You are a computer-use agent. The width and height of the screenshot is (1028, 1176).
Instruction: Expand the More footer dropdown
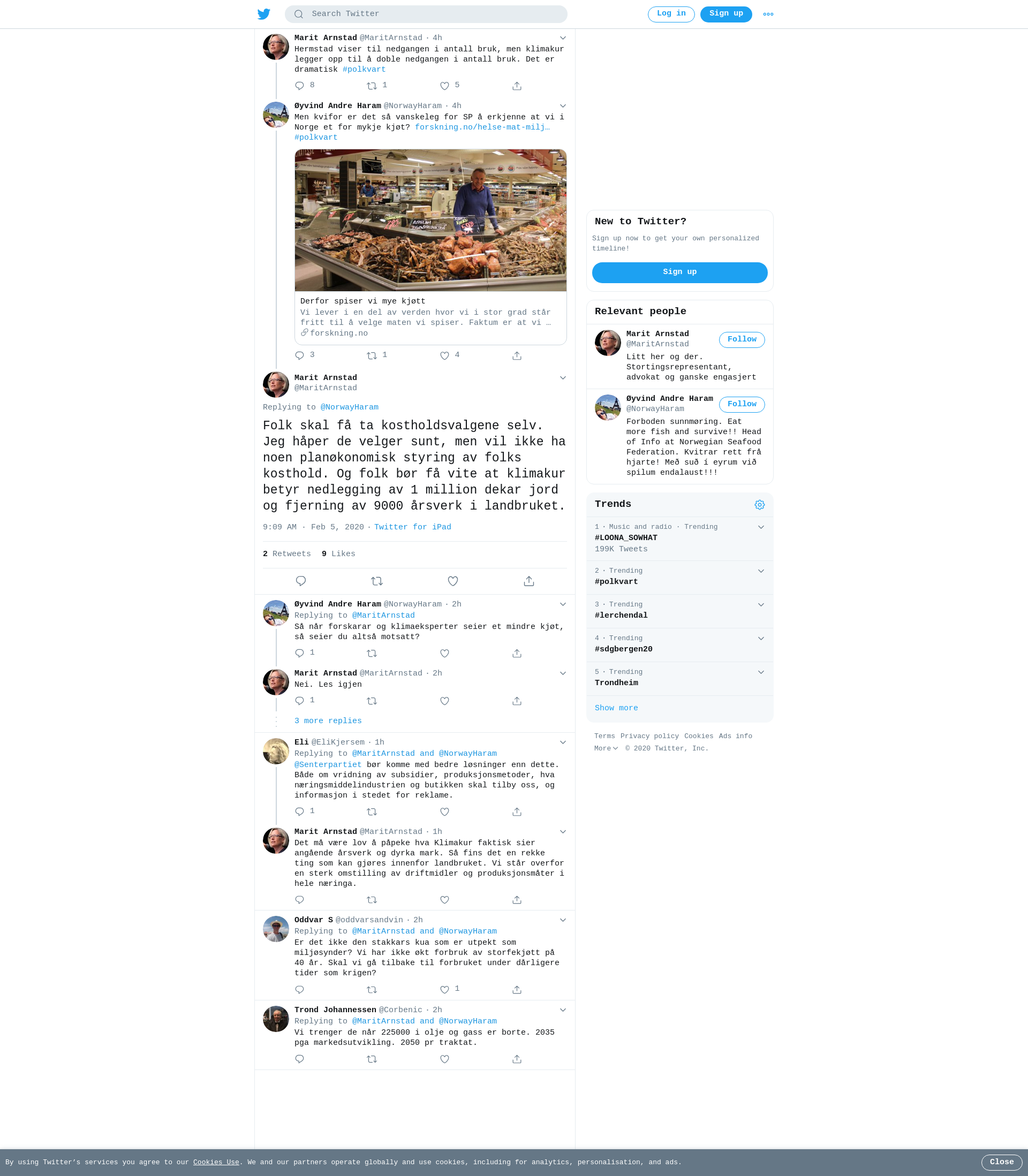click(x=606, y=748)
